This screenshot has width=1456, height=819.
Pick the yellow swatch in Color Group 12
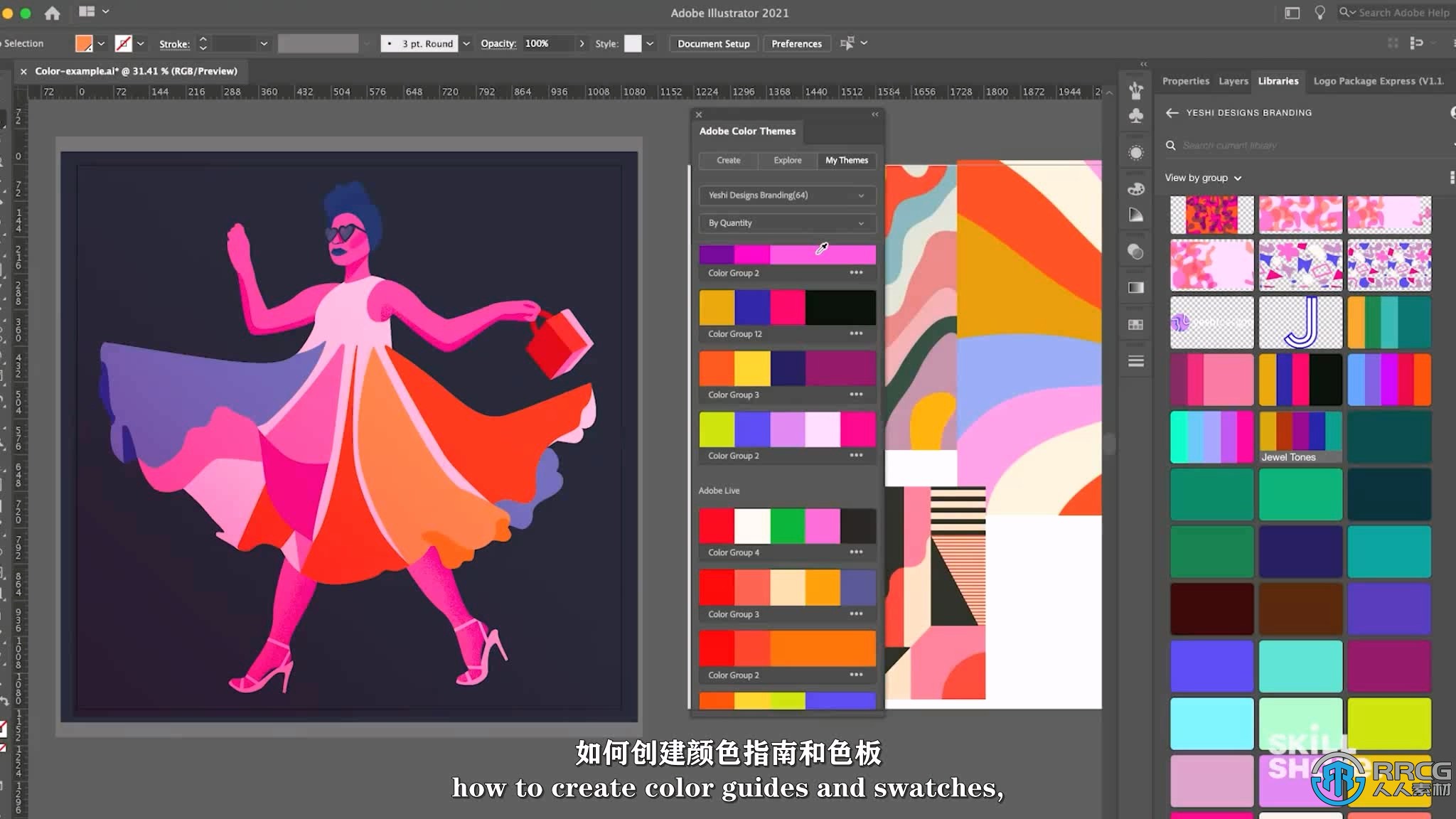click(x=717, y=307)
